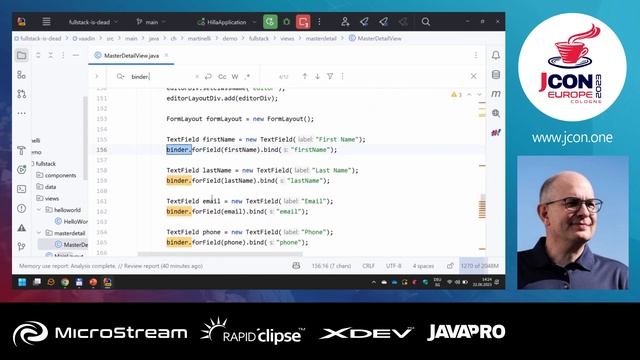The image size is (640, 360).
Task: Expand the replace field chevron
Action: click(97, 76)
